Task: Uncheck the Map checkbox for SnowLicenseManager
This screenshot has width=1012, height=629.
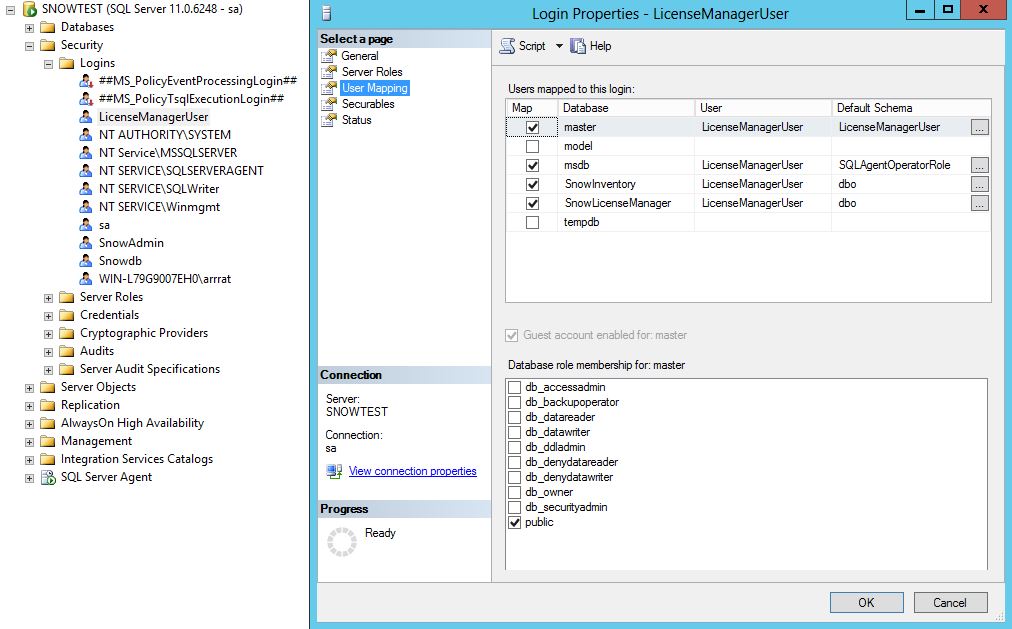Action: coord(532,203)
